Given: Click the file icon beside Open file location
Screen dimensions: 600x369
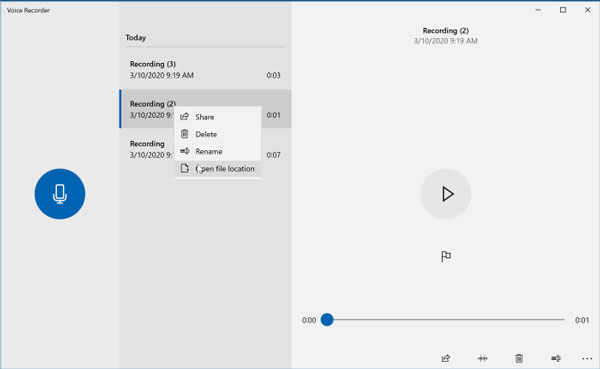Looking at the screenshot, I should (184, 168).
